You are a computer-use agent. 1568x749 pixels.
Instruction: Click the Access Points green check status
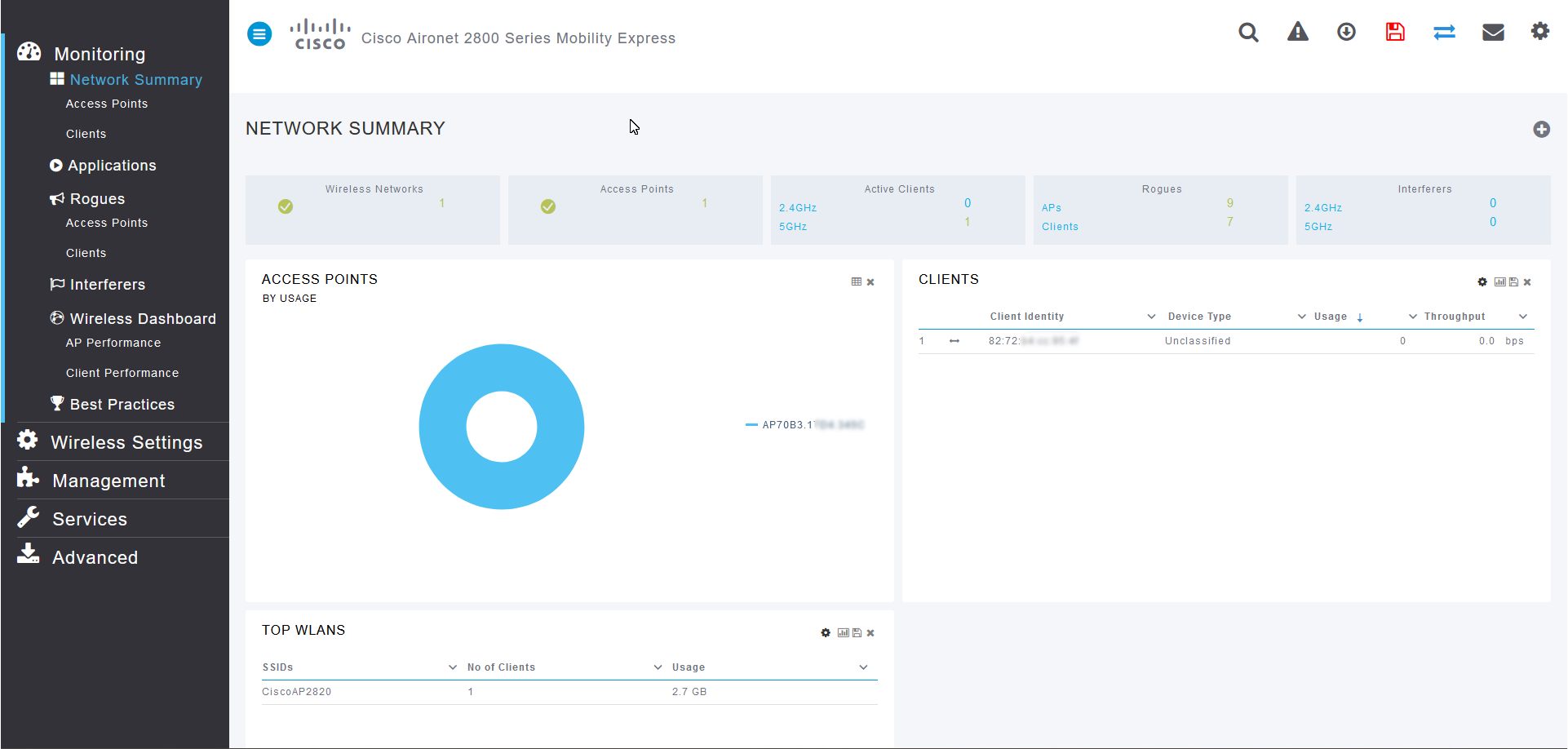(x=548, y=206)
